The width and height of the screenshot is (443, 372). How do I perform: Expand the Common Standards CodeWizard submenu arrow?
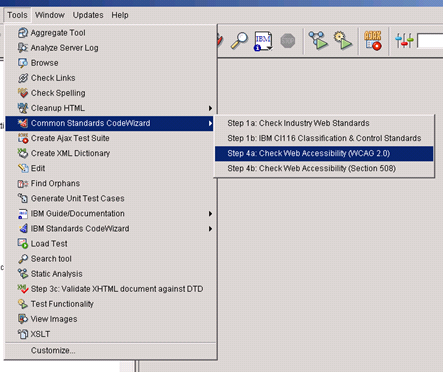[x=210, y=123]
